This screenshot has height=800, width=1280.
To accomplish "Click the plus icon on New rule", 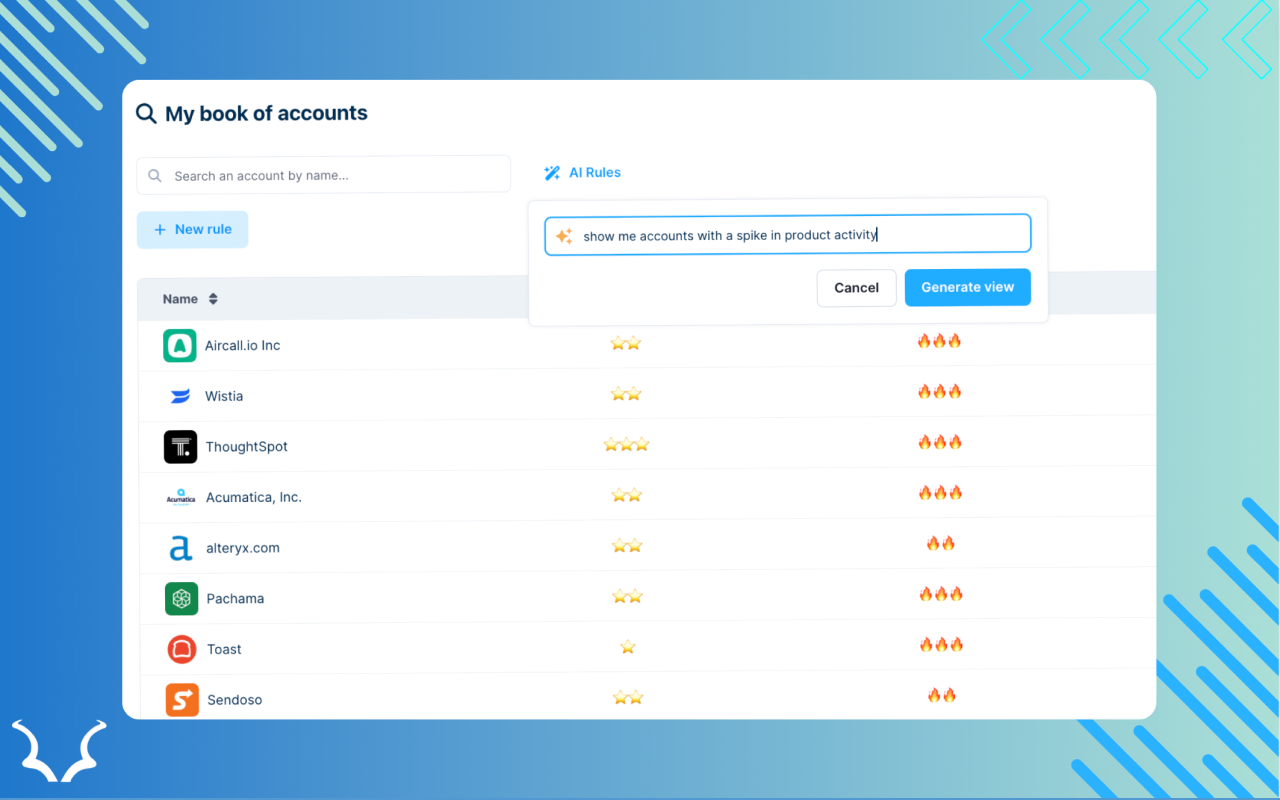I will pyautogui.click(x=160, y=230).
